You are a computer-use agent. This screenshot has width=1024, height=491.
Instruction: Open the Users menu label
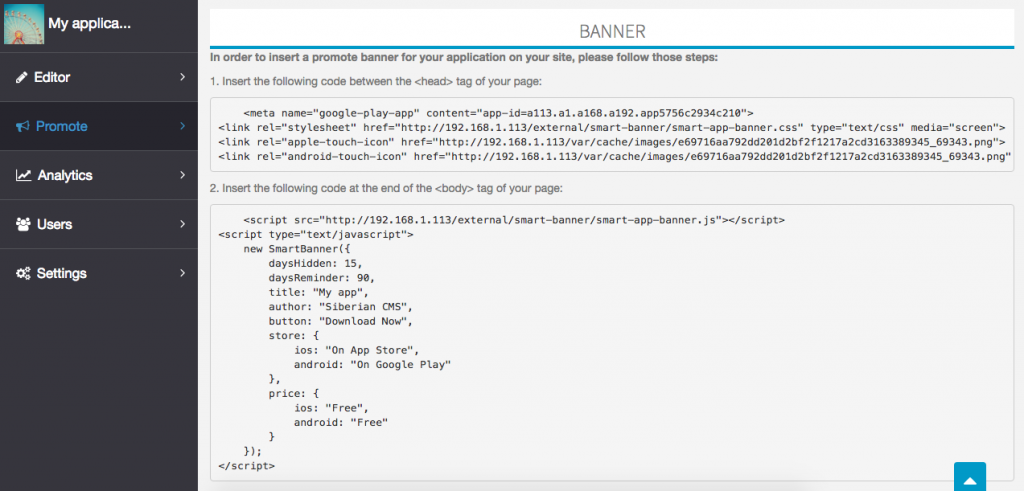coord(54,224)
